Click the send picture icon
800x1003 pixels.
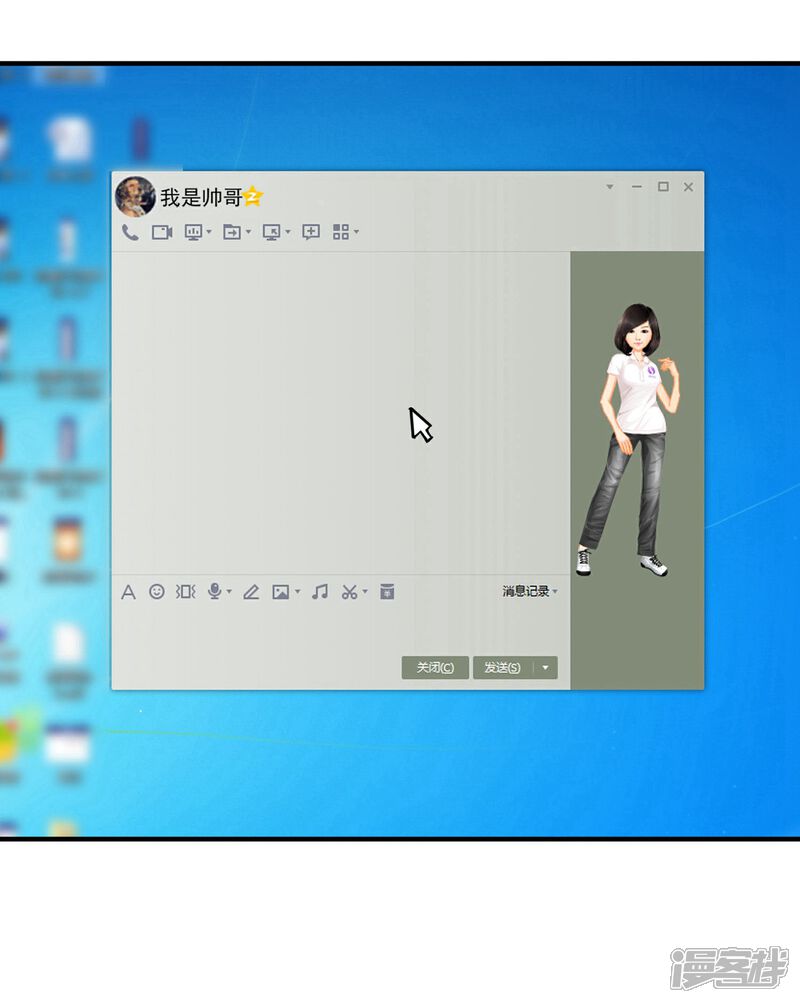(x=281, y=592)
